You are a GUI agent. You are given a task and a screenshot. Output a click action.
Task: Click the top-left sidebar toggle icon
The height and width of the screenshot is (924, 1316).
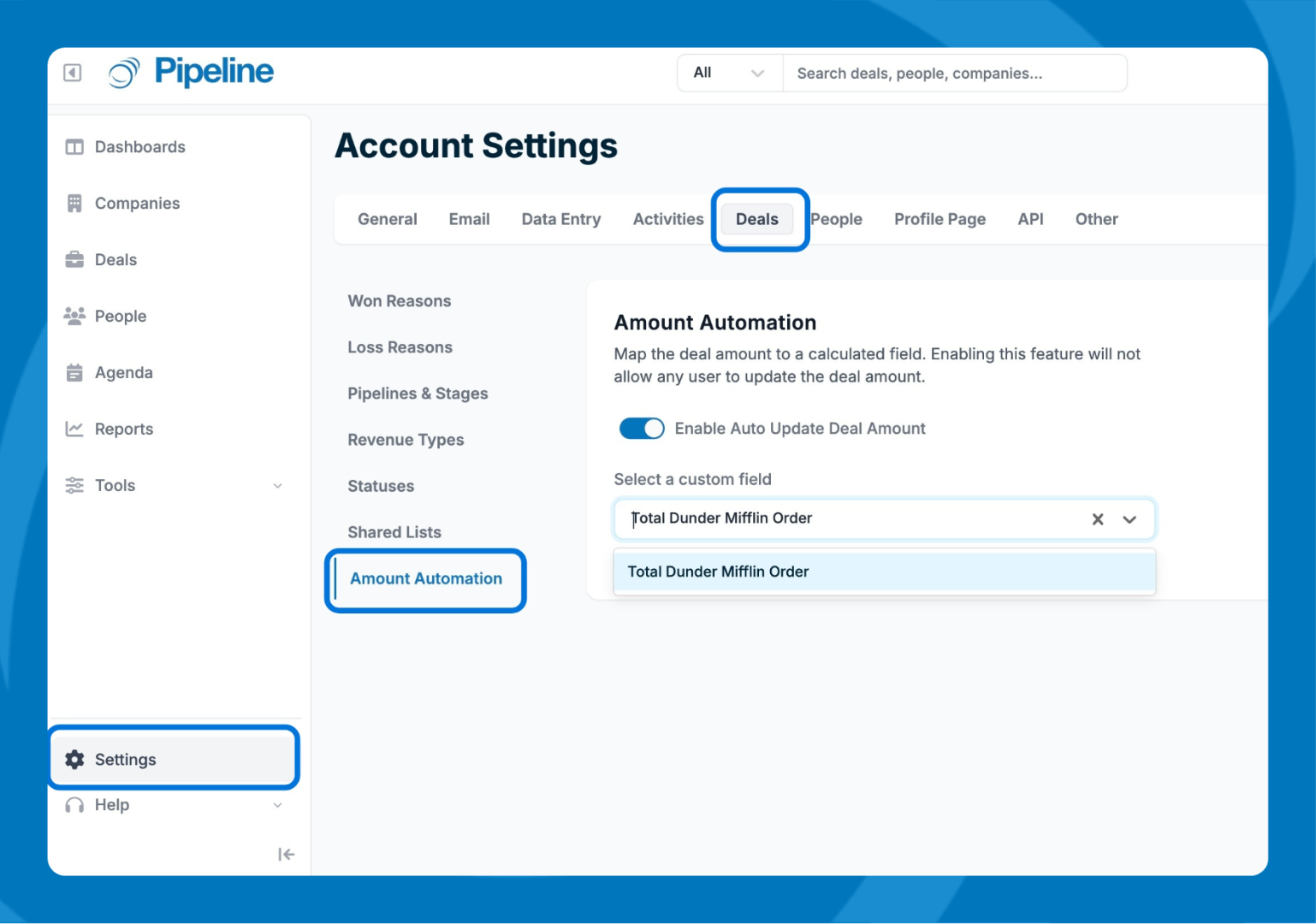[73, 73]
